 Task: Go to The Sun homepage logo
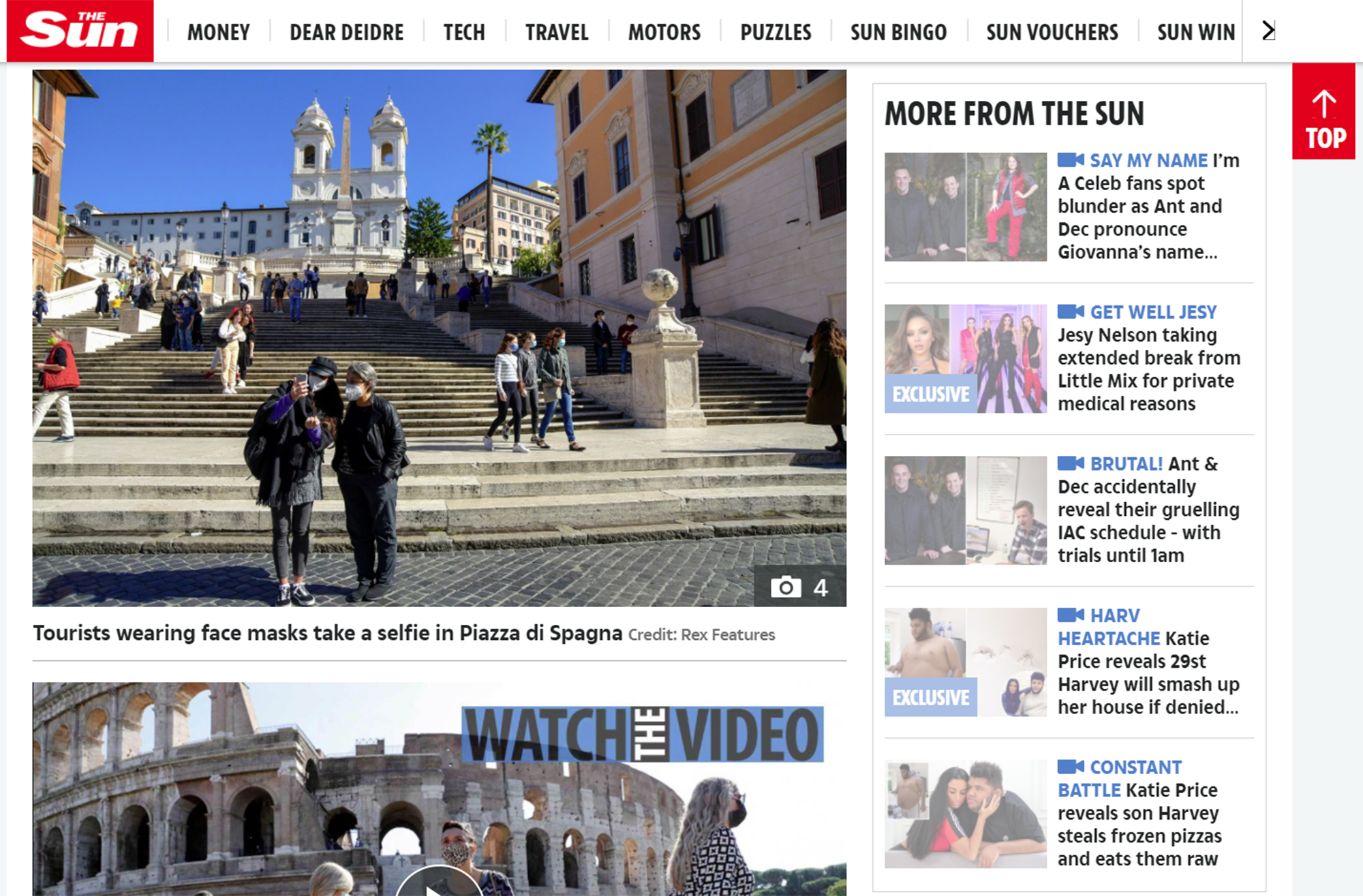80,31
